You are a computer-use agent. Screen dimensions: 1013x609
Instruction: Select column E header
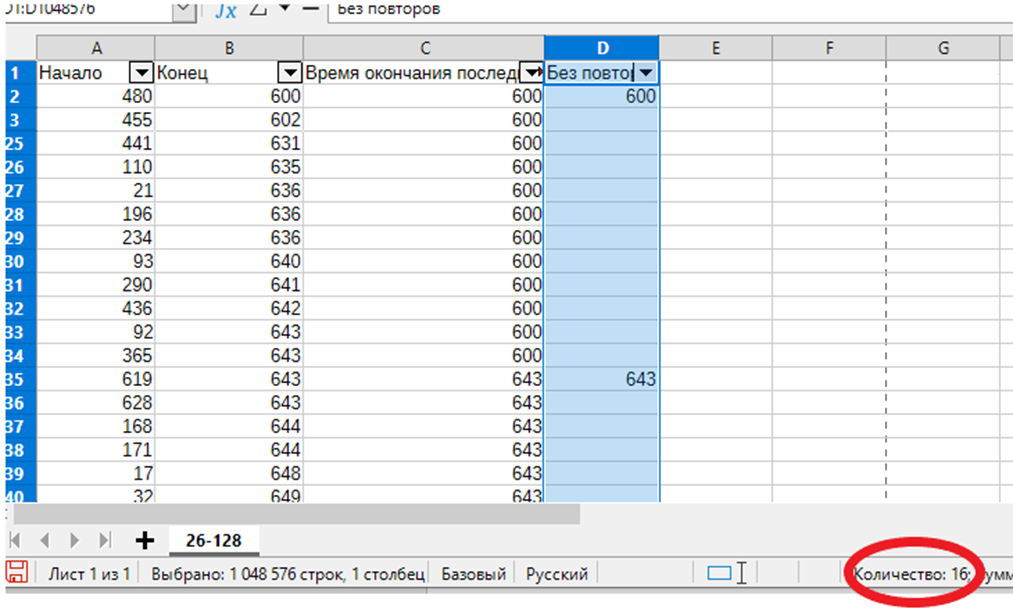click(x=716, y=47)
